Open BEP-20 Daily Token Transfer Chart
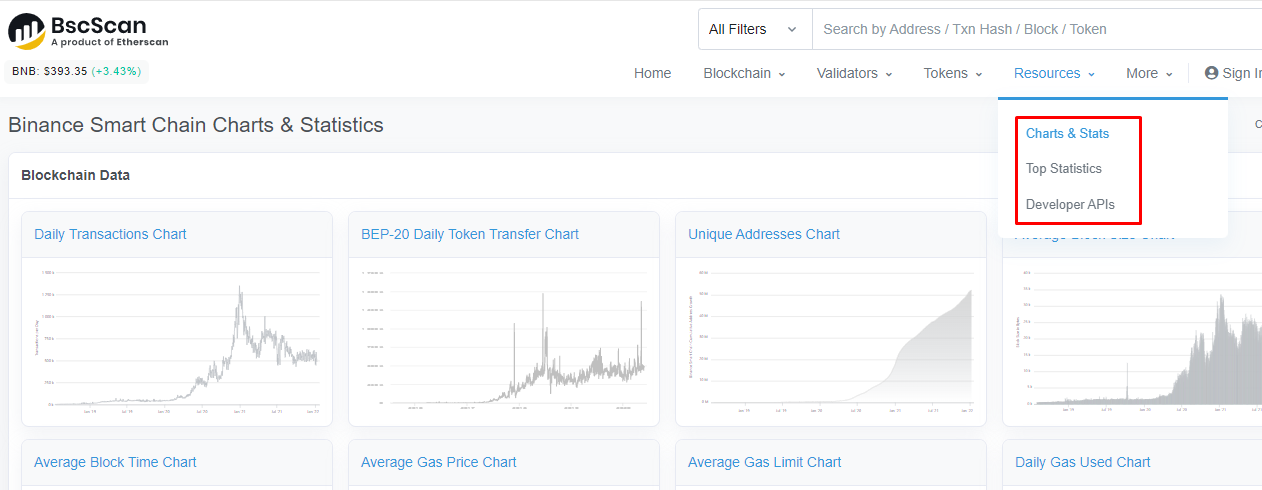Image resolution: width=1262 pixels, height=490 pixels. (x=470, y=234)
